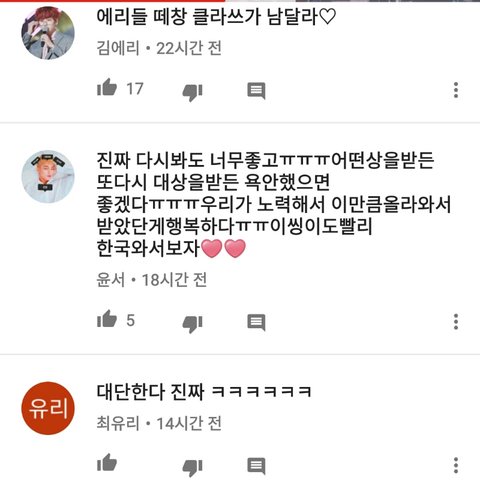The height and width of the screenshot is (480, 480).
Task: Dislike the comment by 윤서
Action: 193,324
